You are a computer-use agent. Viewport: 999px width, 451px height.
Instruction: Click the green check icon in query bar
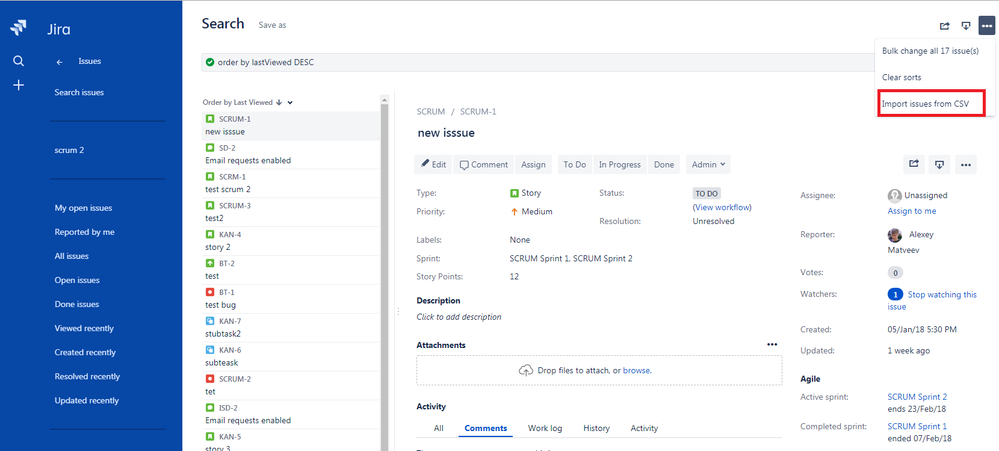tap(210, 62)
